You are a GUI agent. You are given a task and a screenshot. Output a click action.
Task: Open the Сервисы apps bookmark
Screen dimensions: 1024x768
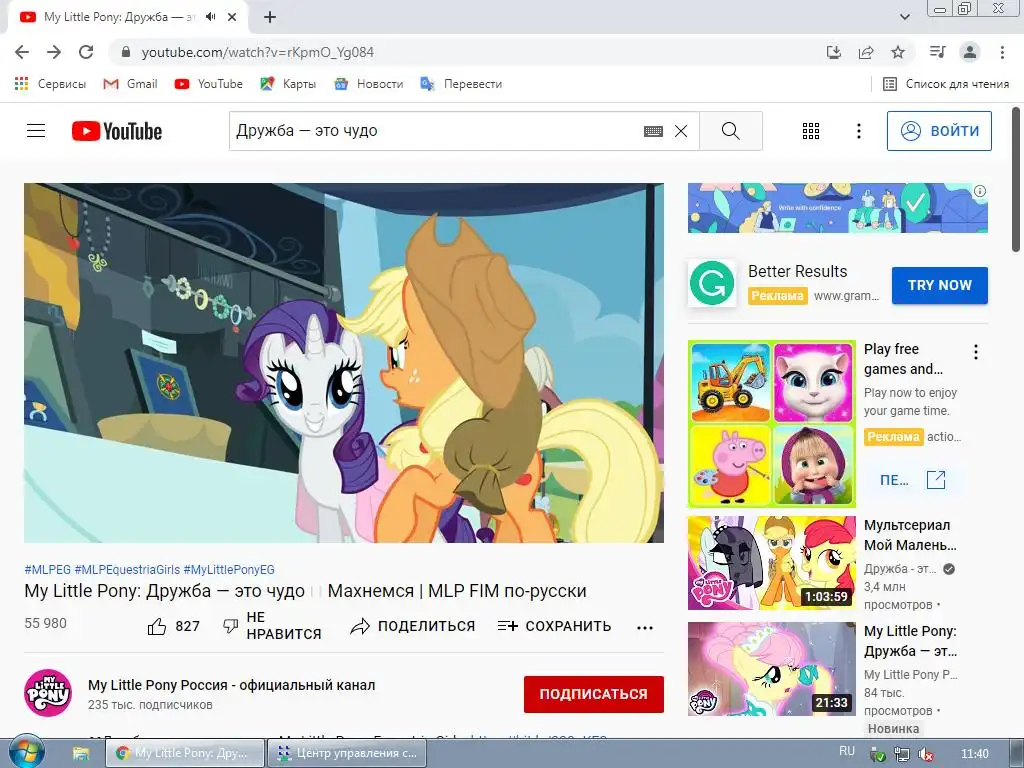click(50, 84)
